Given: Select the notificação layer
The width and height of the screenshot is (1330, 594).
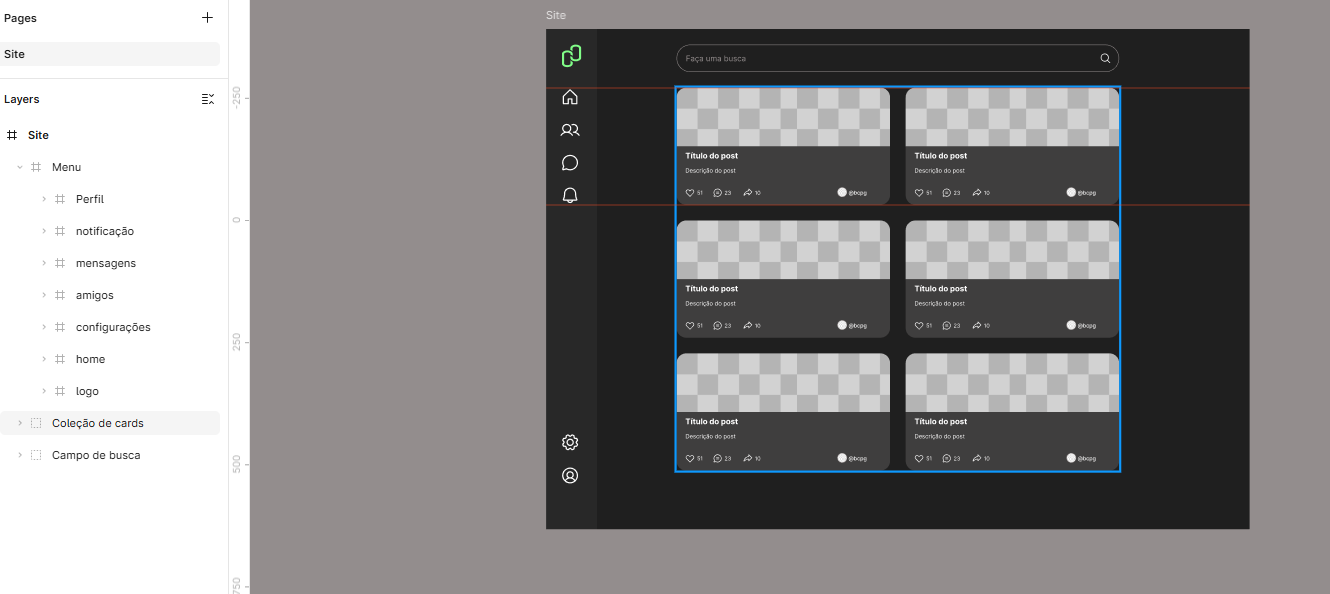Looking at the screenshot, I should click(105, 231).
